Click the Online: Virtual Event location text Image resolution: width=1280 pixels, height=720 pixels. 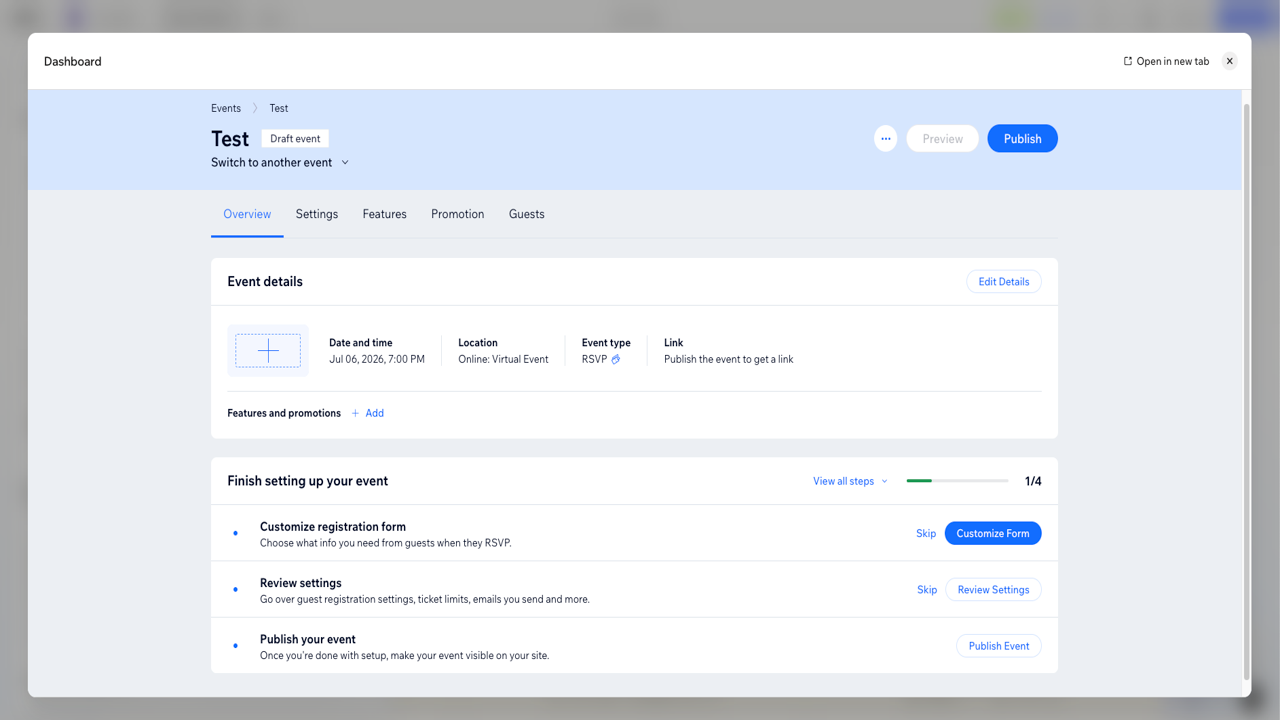click(x=503, y=359)
